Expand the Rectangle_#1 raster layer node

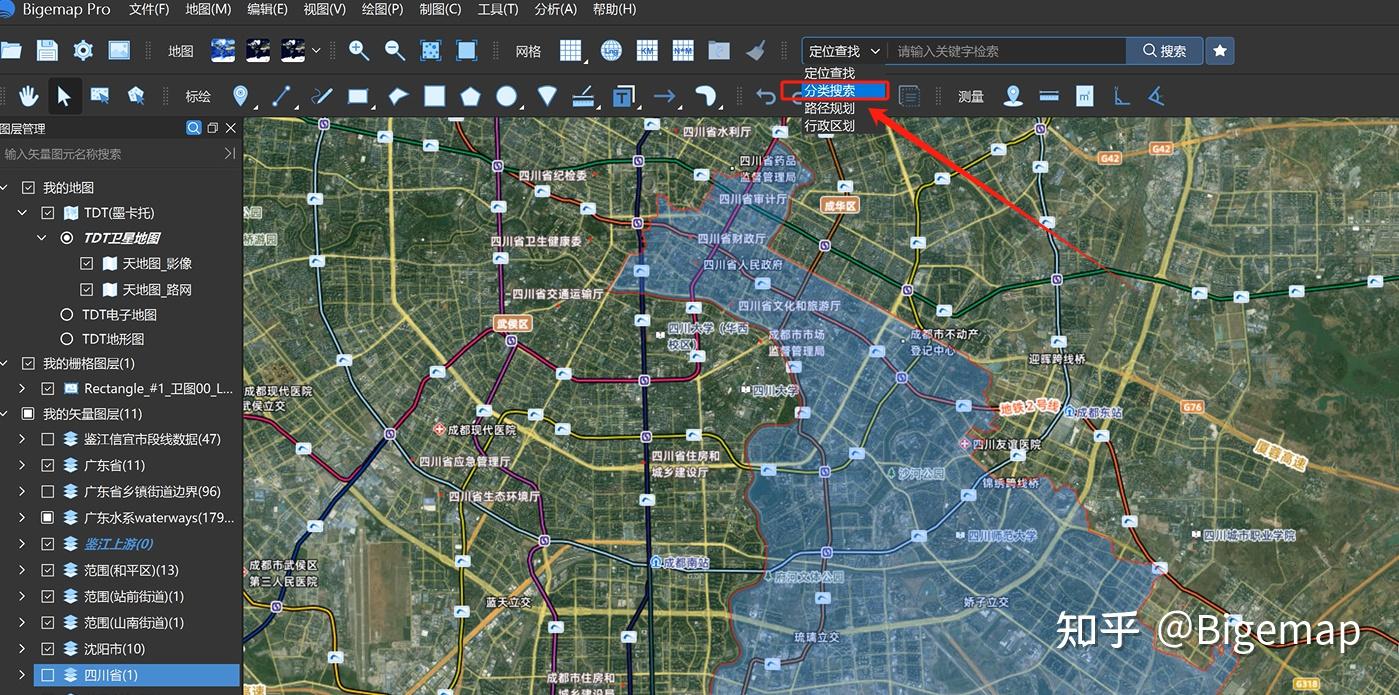(22, 388)
